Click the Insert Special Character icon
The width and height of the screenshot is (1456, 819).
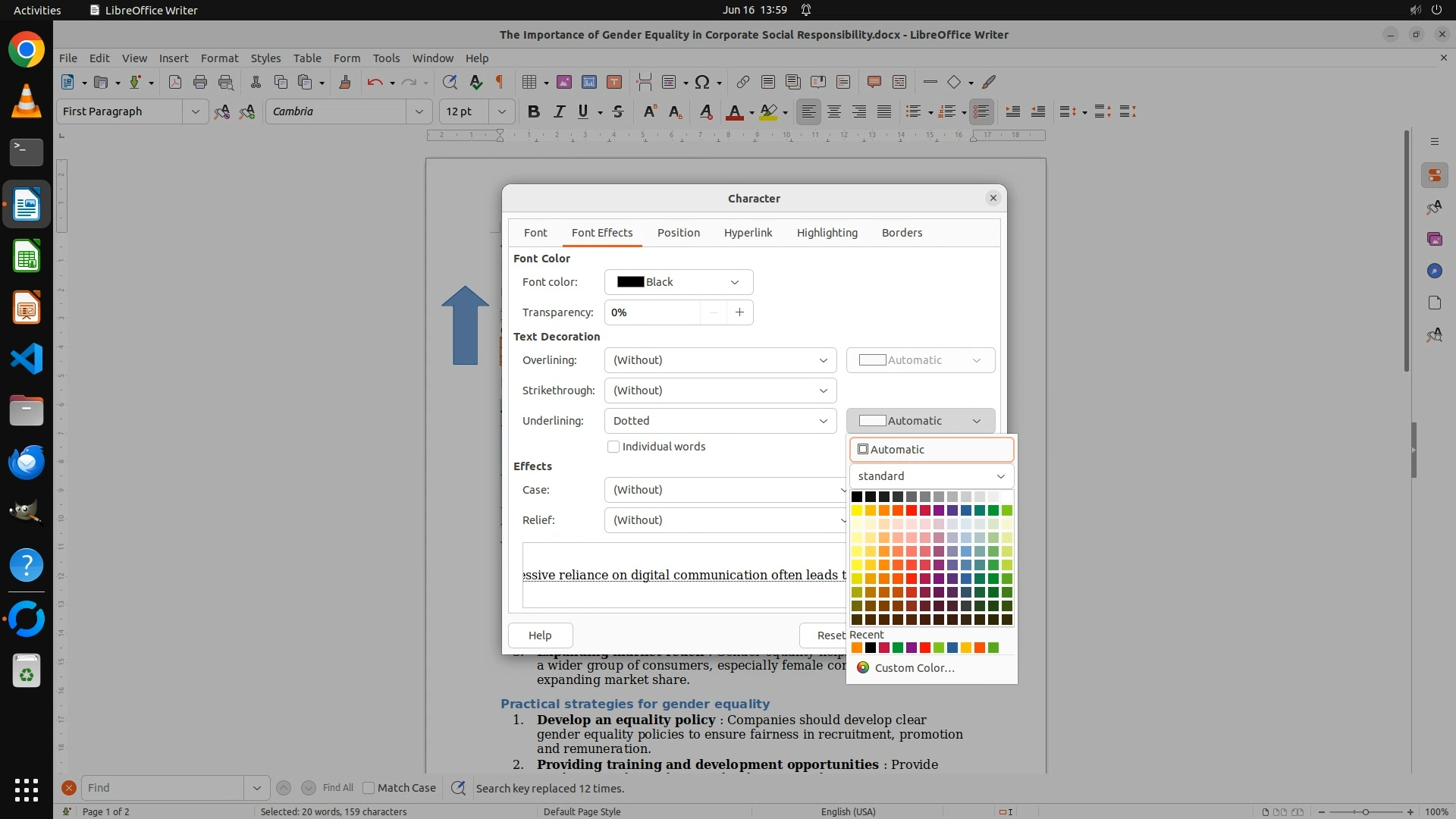(x=702, y=82)
